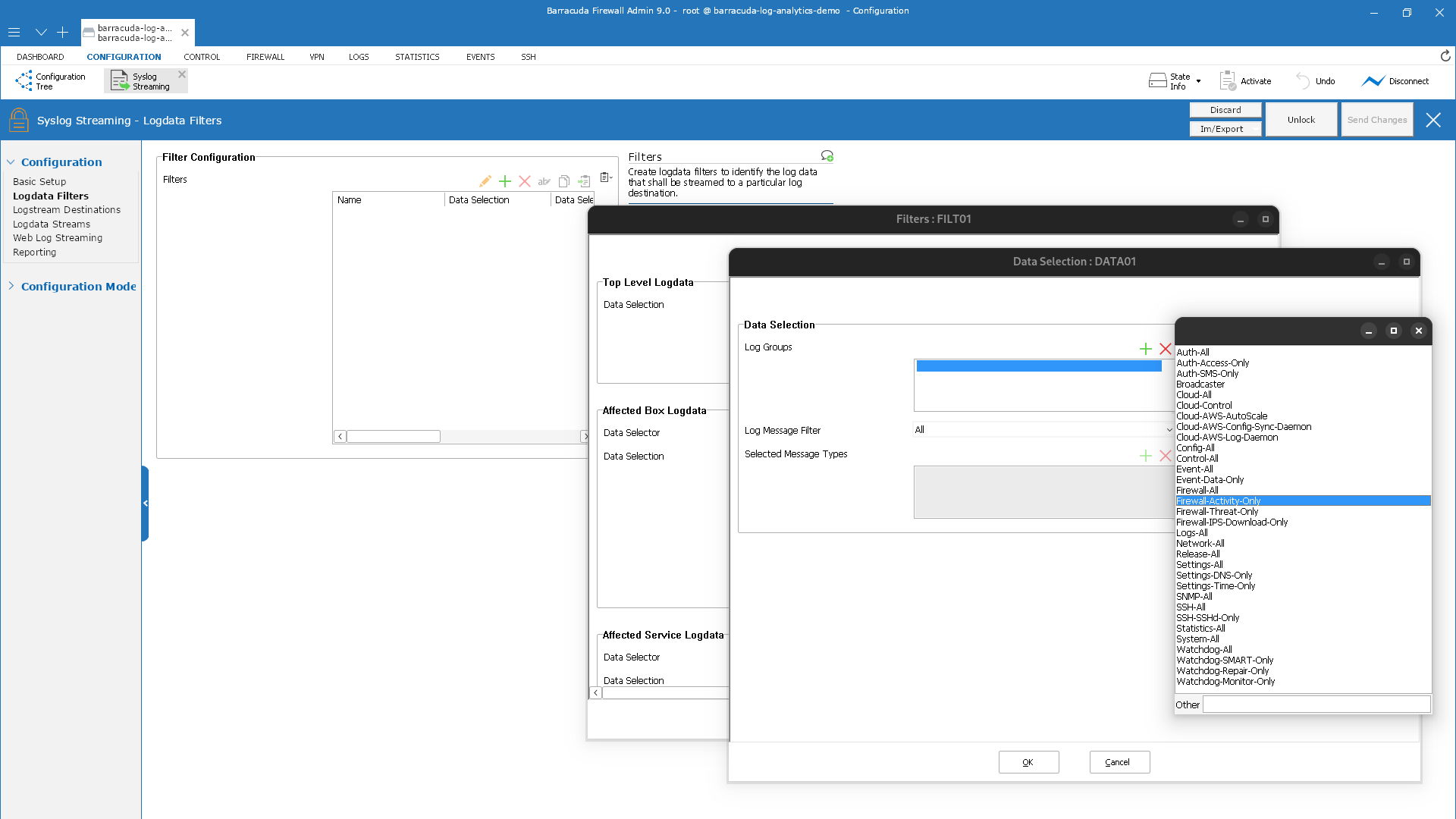The height and width of the screenshot is (819, 1456).
Task: Open the Configuration Tree
Action: (50, 81)
